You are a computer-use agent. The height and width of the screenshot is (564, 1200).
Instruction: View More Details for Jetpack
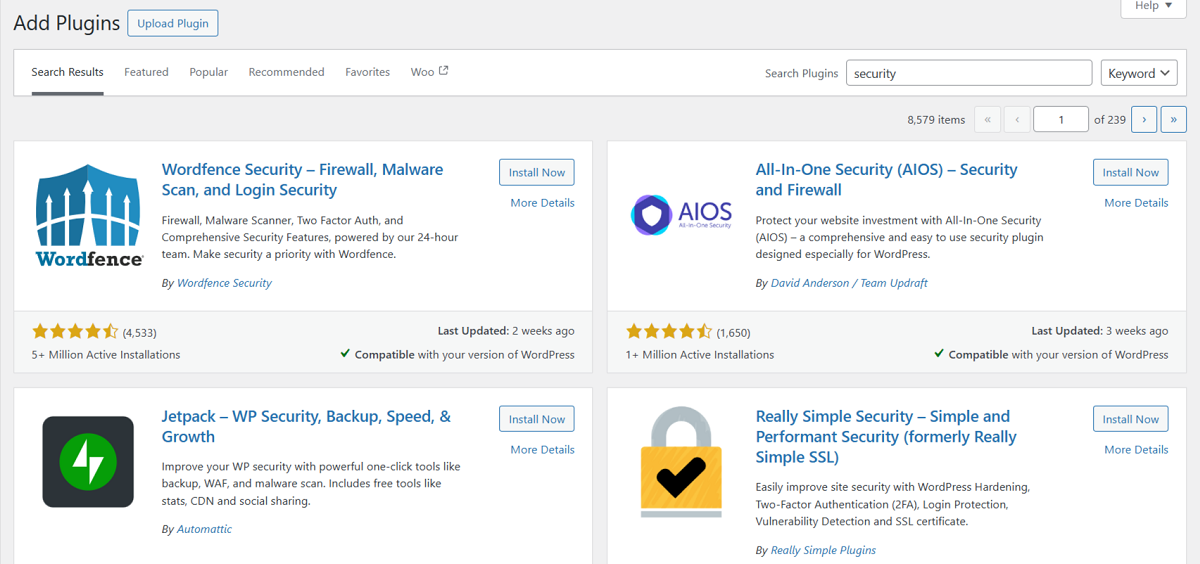point(542,450)
